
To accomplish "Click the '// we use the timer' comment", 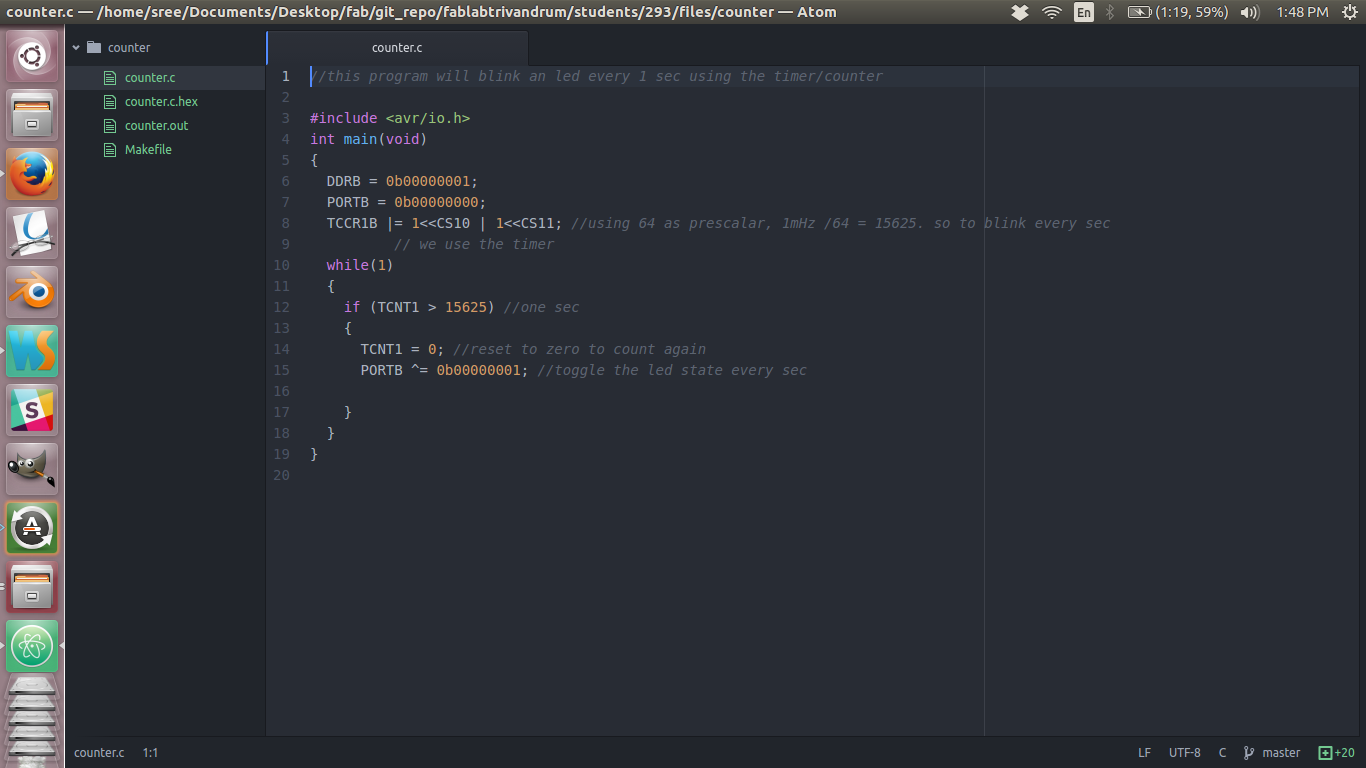I will [x=474, y=244].
